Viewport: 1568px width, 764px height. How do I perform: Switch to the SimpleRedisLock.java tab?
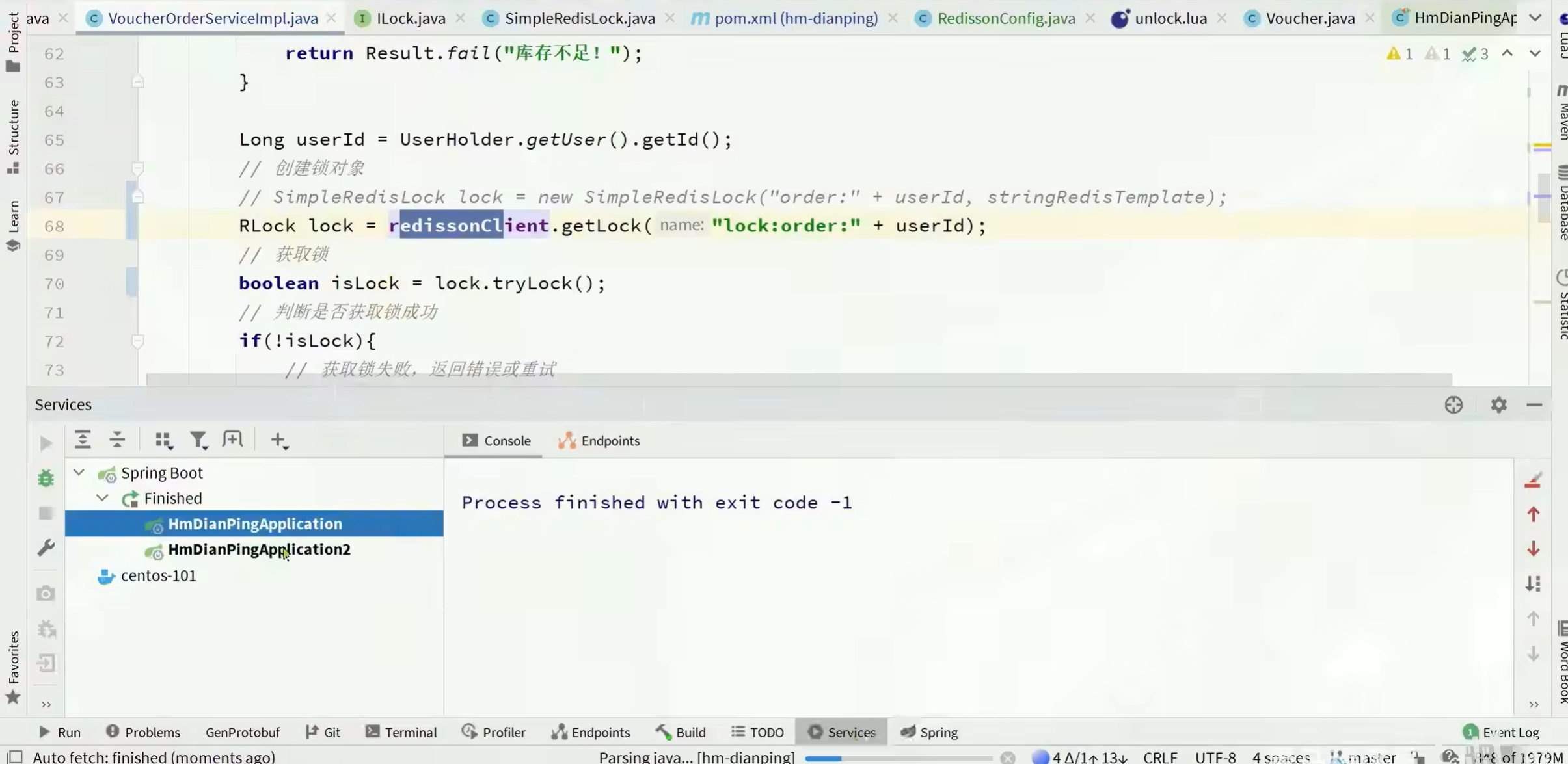pyautogui.click(x=579, y=18)
